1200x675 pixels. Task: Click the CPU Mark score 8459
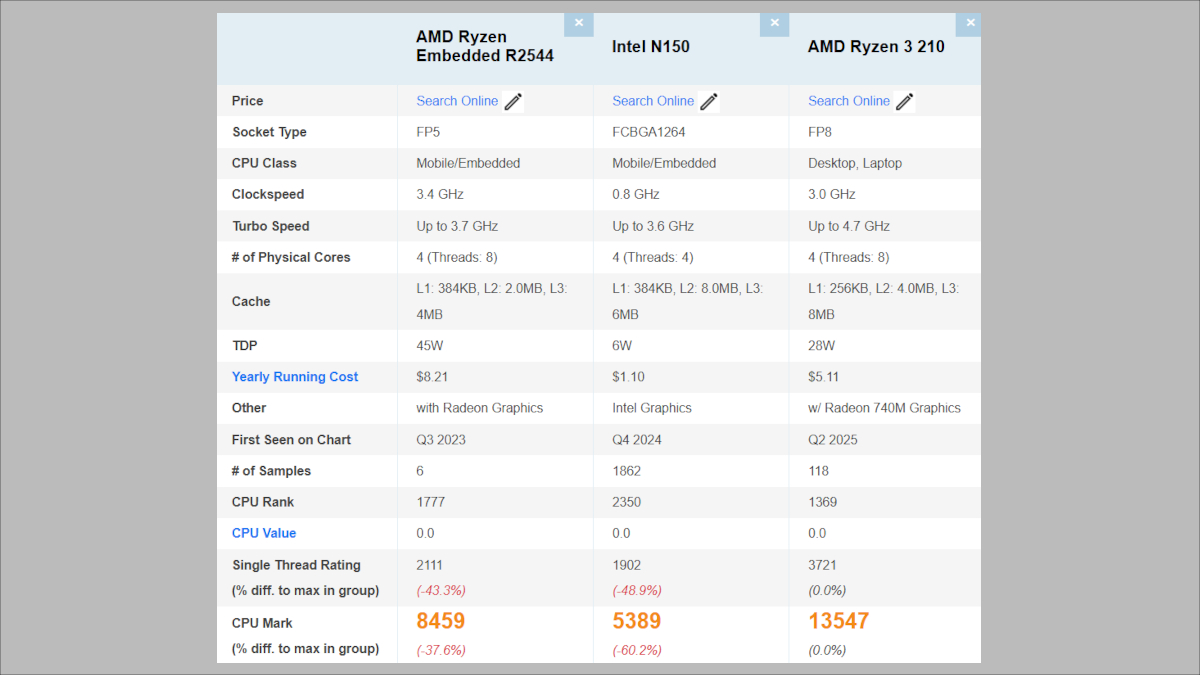point(441,621)
